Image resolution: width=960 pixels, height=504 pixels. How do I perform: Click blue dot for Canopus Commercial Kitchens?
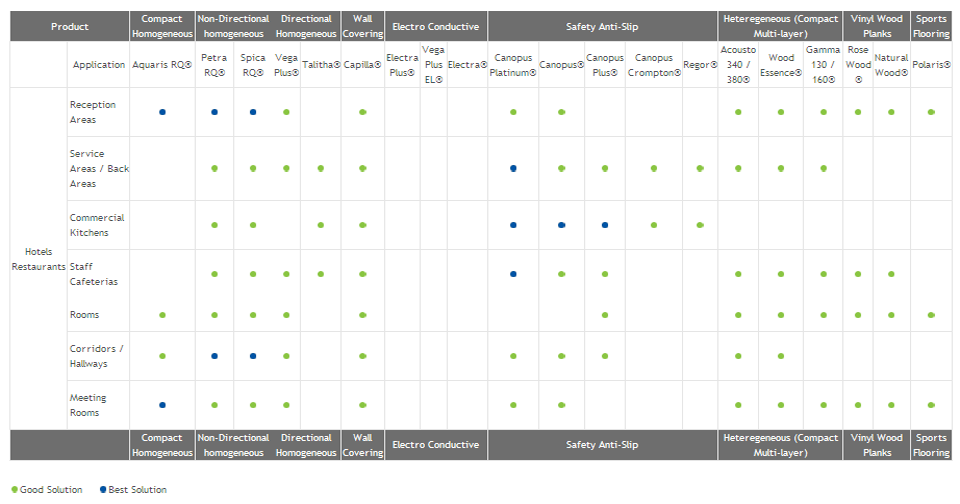pyautogui.click(x=561, y=225)
